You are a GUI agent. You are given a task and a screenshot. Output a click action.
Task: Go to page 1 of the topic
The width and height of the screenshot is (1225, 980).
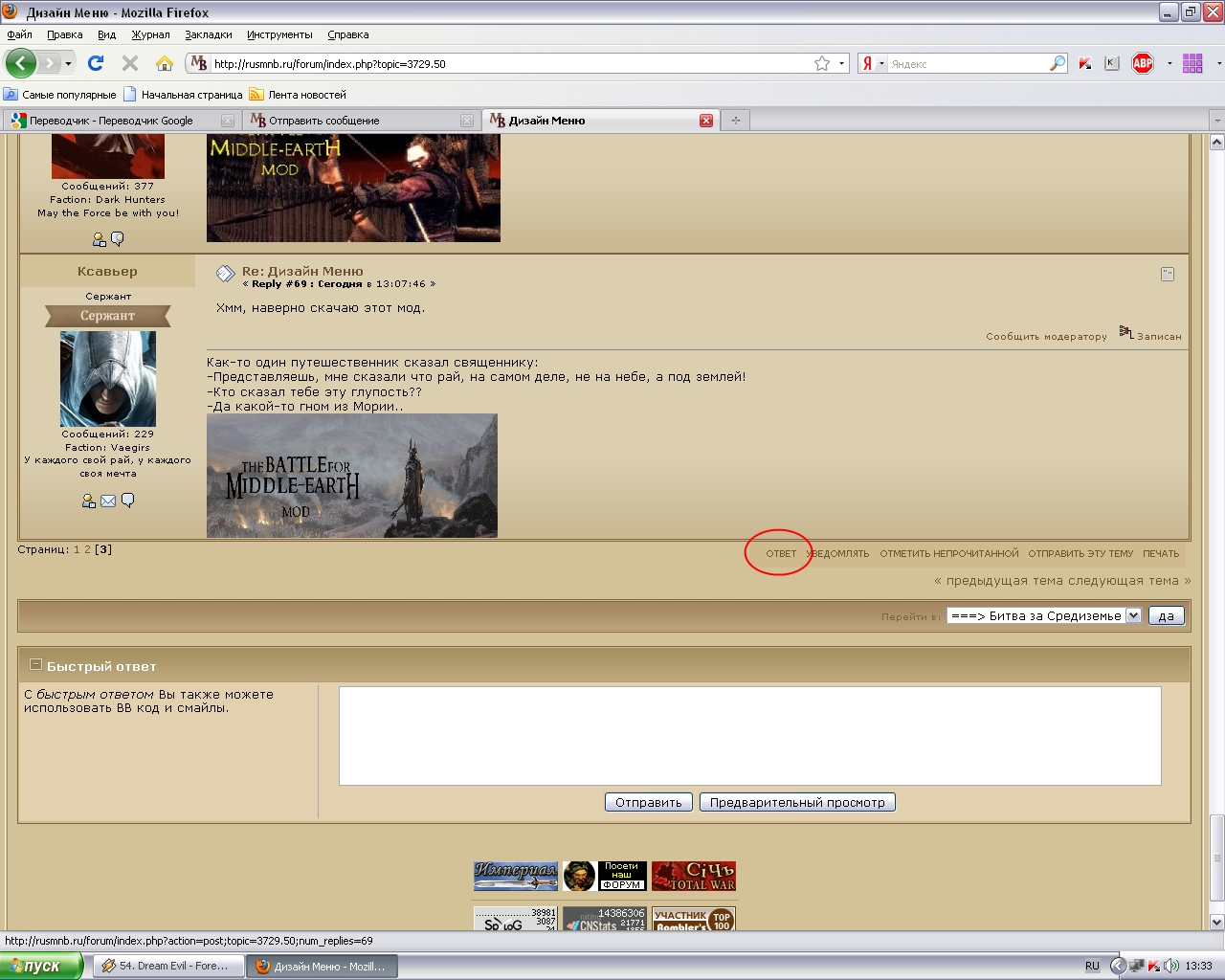[x=78, y=549]
